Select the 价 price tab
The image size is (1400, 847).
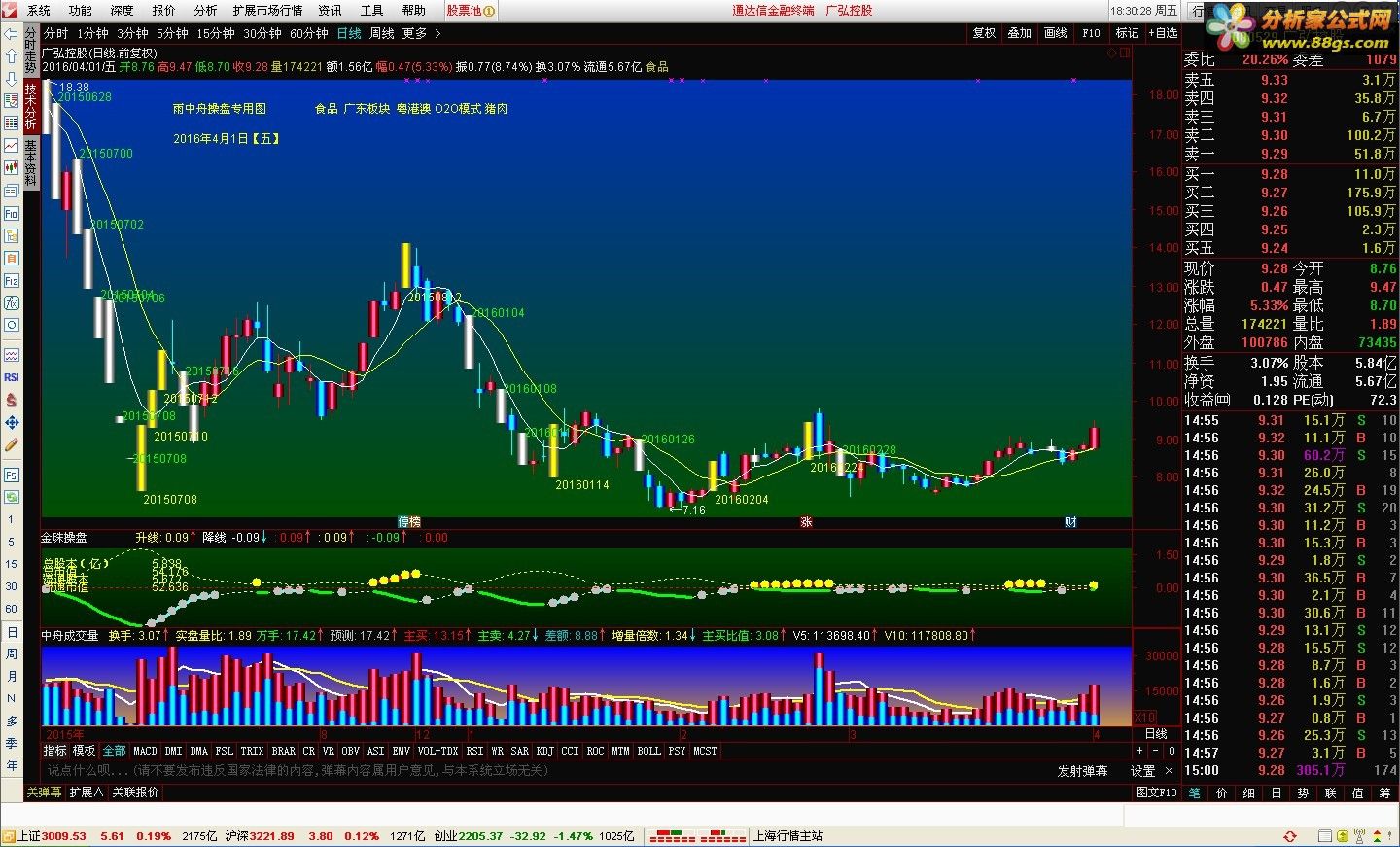[x=1222, y=793]
